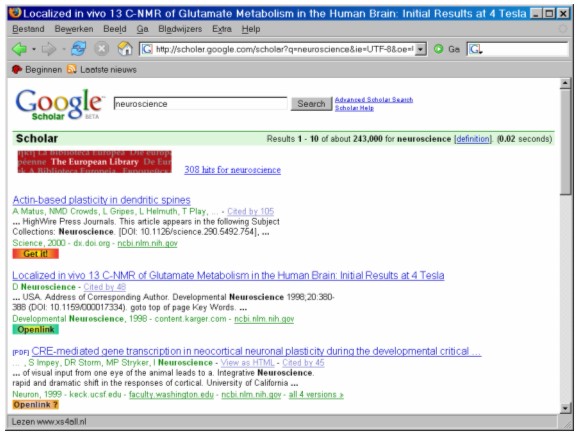The image size is (580, 439).
Task: Click the Beginnen bookmark icon
Action: [17, 70]
